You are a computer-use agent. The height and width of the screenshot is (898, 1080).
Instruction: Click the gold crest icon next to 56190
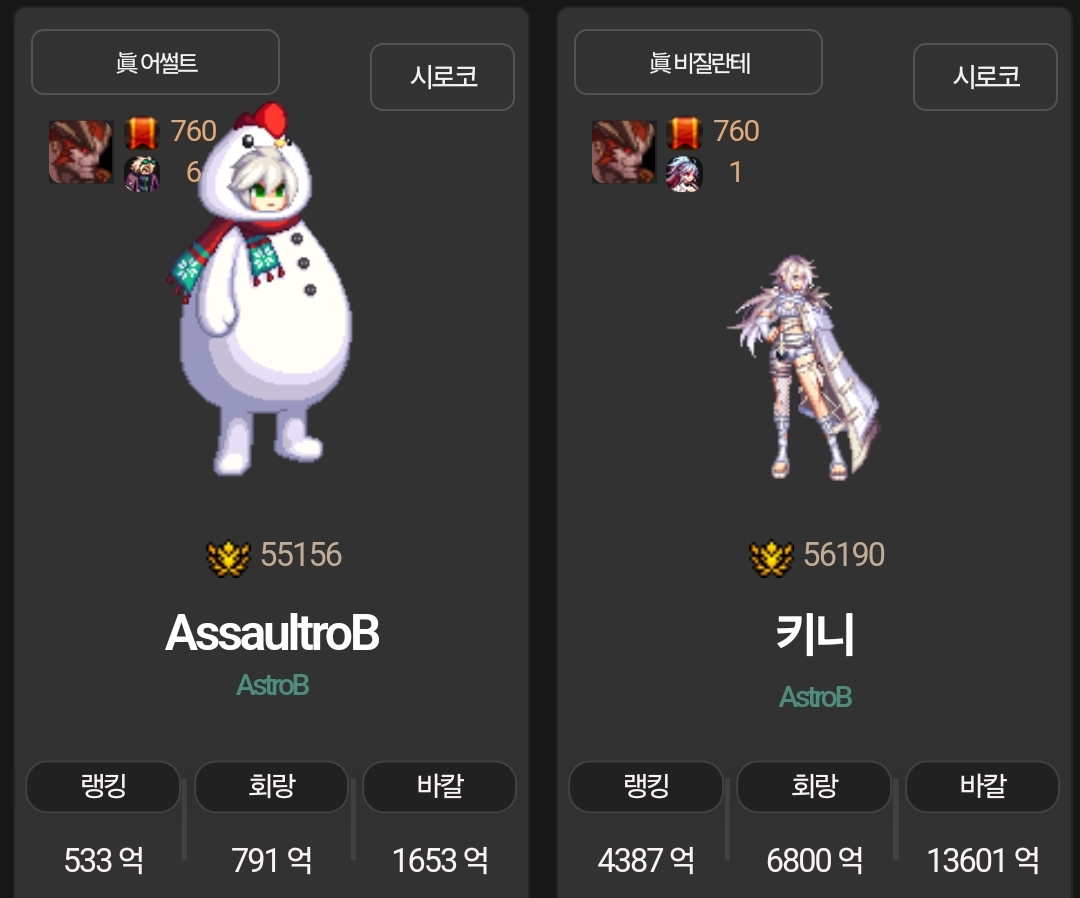771,558
